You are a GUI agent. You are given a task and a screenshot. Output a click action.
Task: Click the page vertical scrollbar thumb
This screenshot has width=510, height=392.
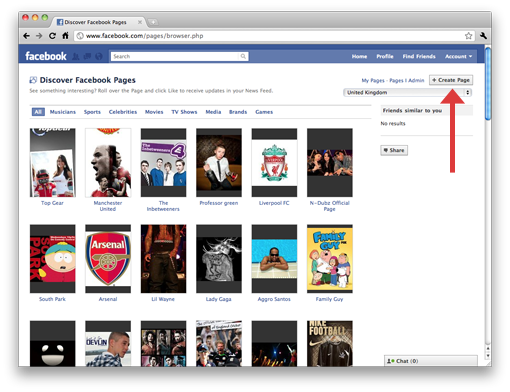tap(488, 84)
